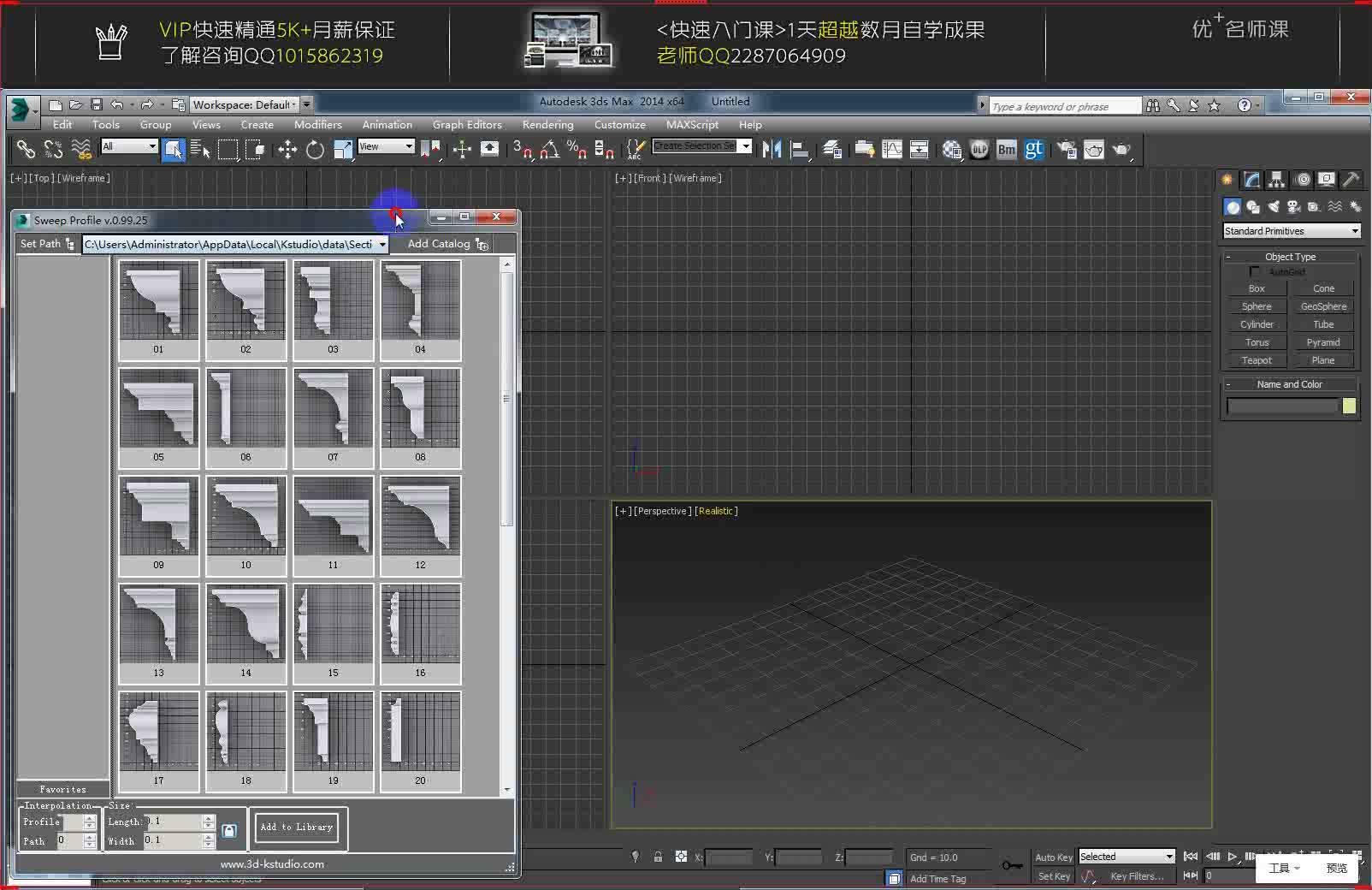Viewport: 1372px width, 890px height.
Task: Expand the Sweep Profile path dropdown
Action: [x=382, y=244]
